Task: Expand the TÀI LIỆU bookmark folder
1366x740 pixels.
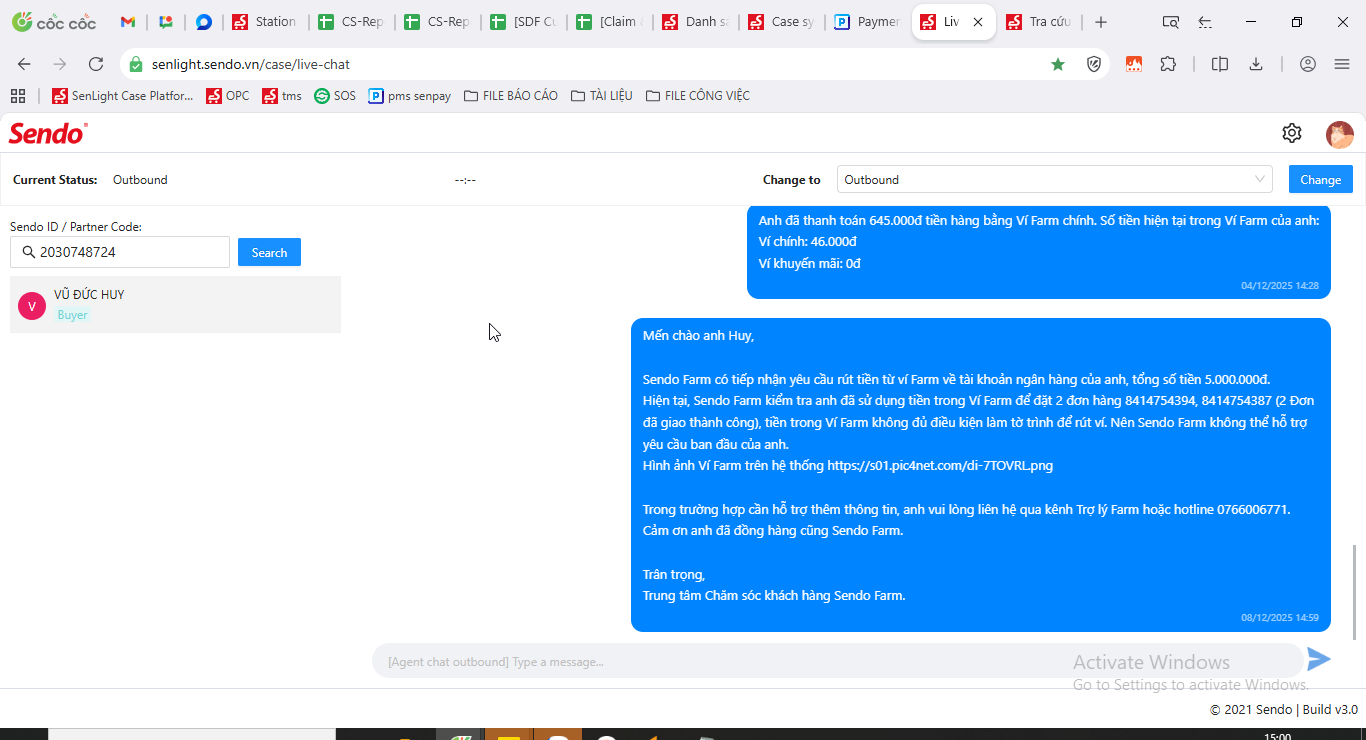Action: [x=601, y=96]
